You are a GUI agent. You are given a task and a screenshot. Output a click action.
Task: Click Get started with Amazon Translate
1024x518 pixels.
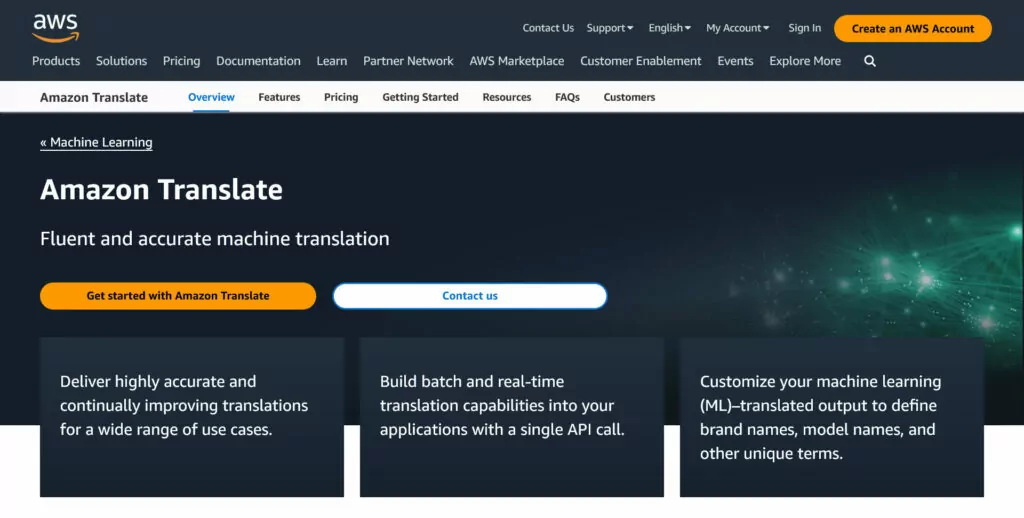[x=178, y=296]
